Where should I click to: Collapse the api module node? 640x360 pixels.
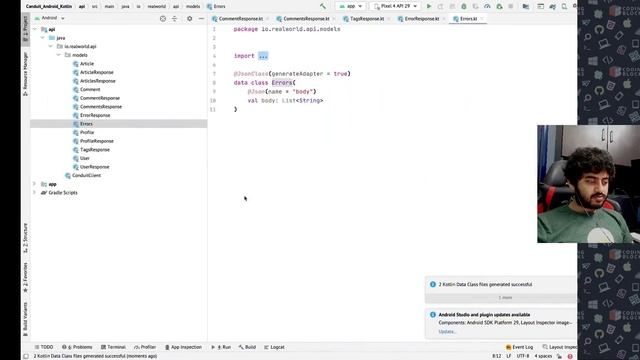tap(35, 29)
